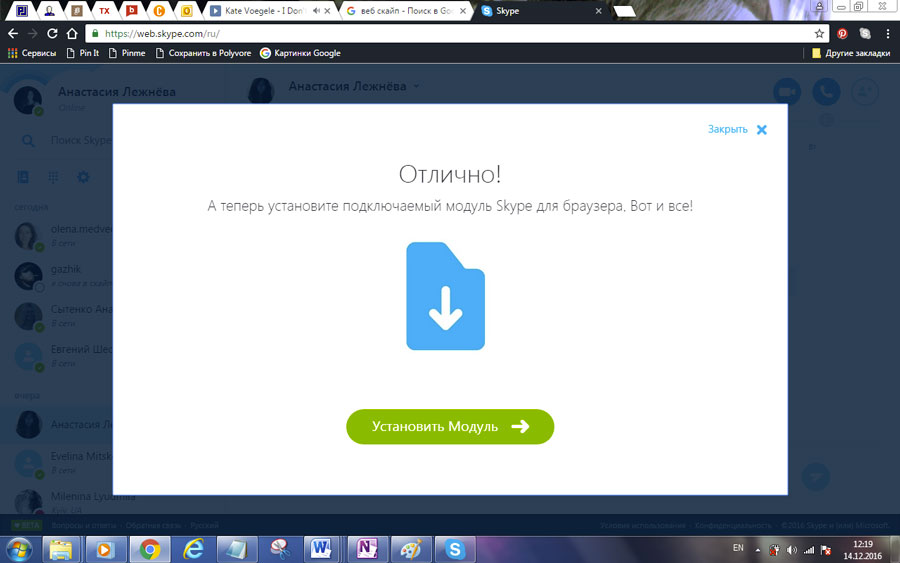Click the blue X close icon in dialog
Viewport: 900px width, 563px height.
(x=762, y=130)
